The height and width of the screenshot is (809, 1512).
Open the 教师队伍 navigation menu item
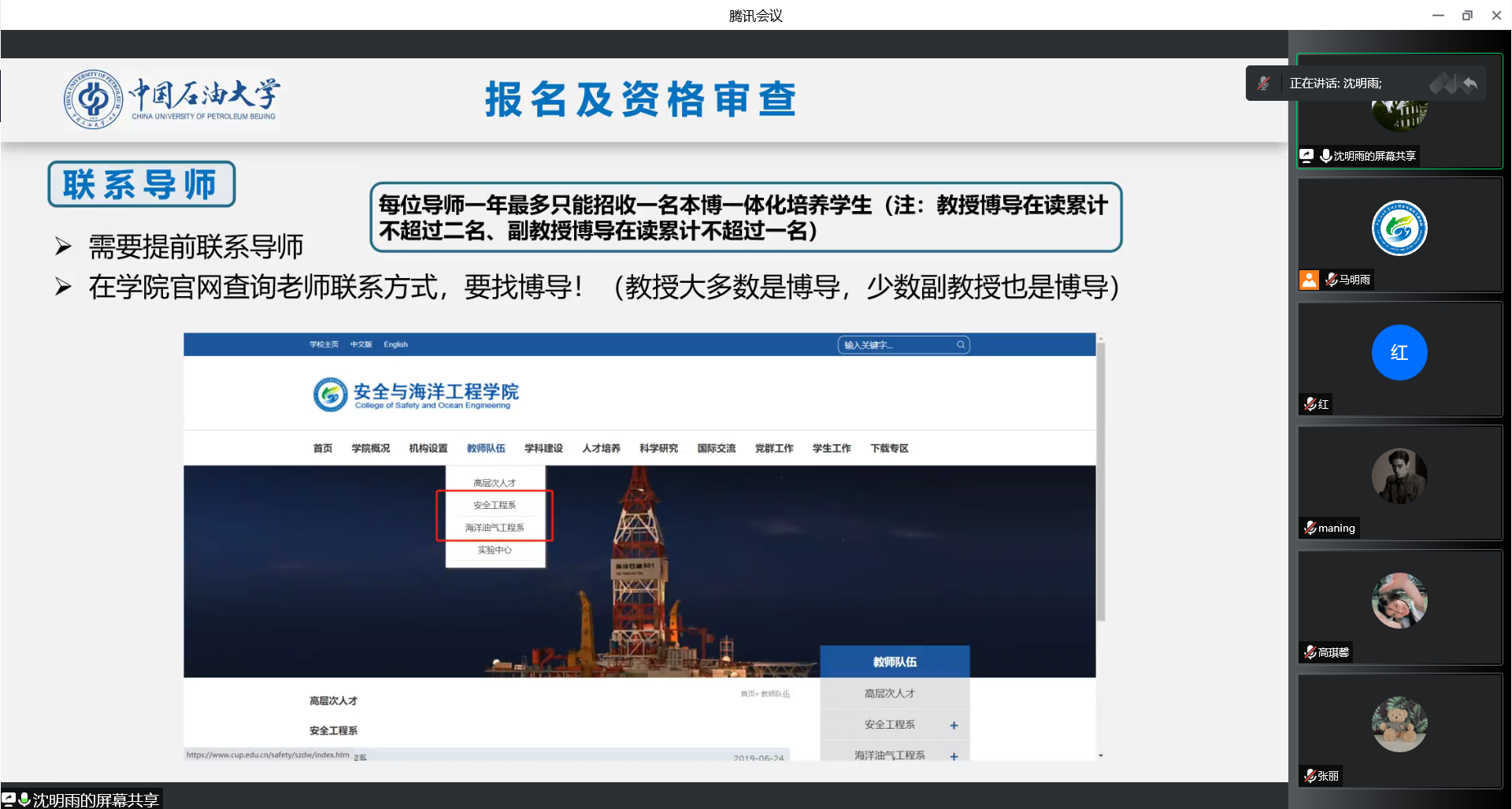[x=486, y=448]
